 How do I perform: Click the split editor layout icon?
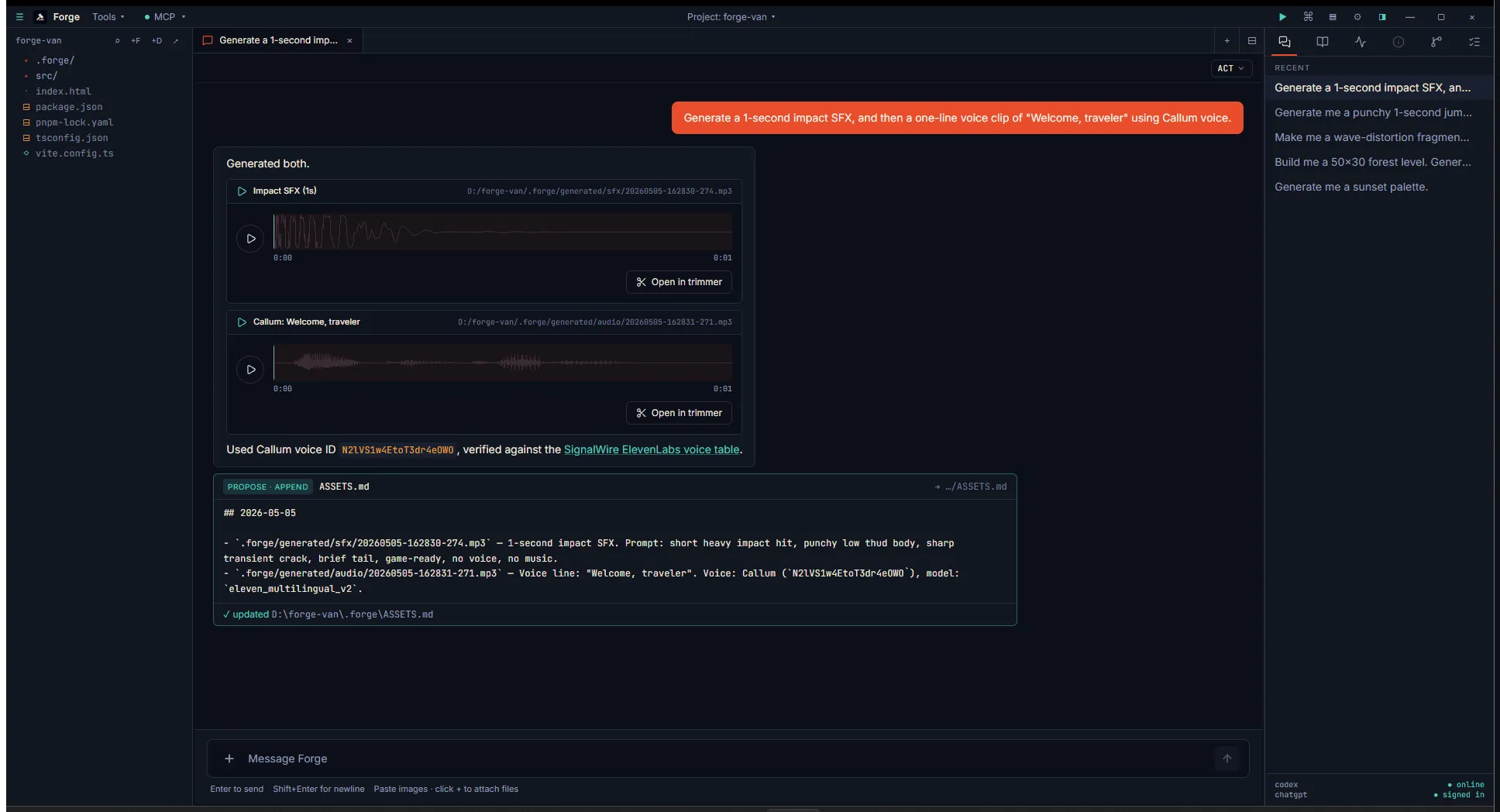click(x=1252, y=41)
